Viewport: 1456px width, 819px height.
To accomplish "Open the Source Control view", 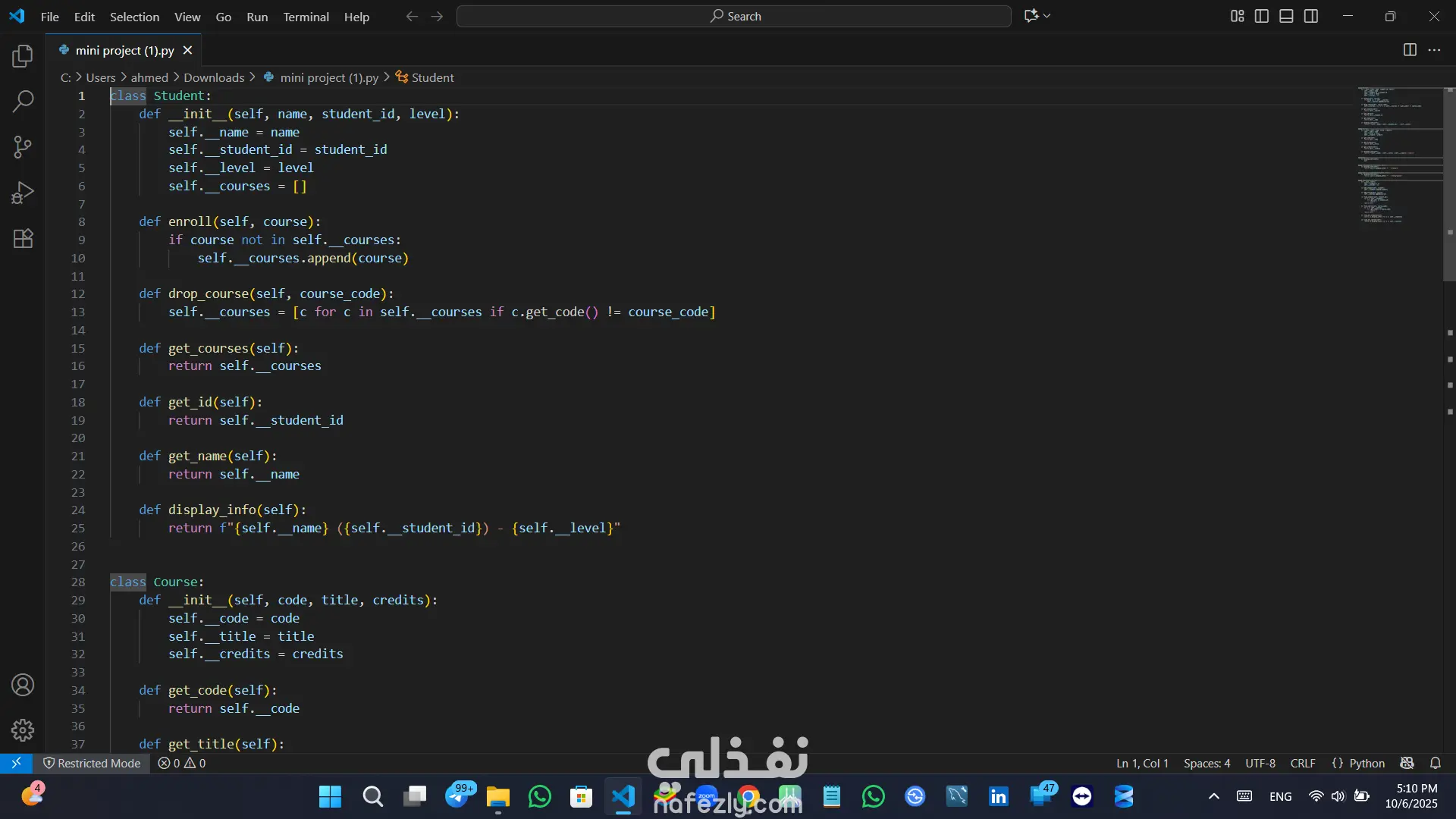I will click(x=23, y=147).
